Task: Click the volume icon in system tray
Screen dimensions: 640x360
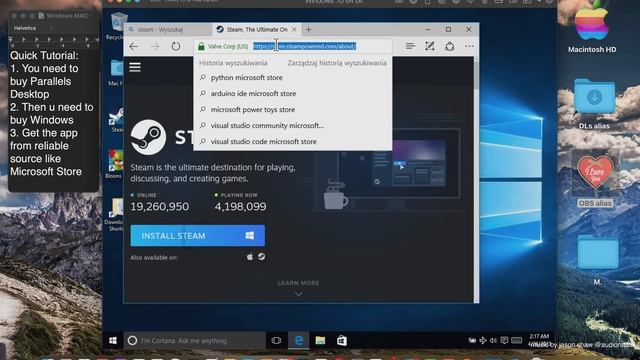Action: click(493, 340)
